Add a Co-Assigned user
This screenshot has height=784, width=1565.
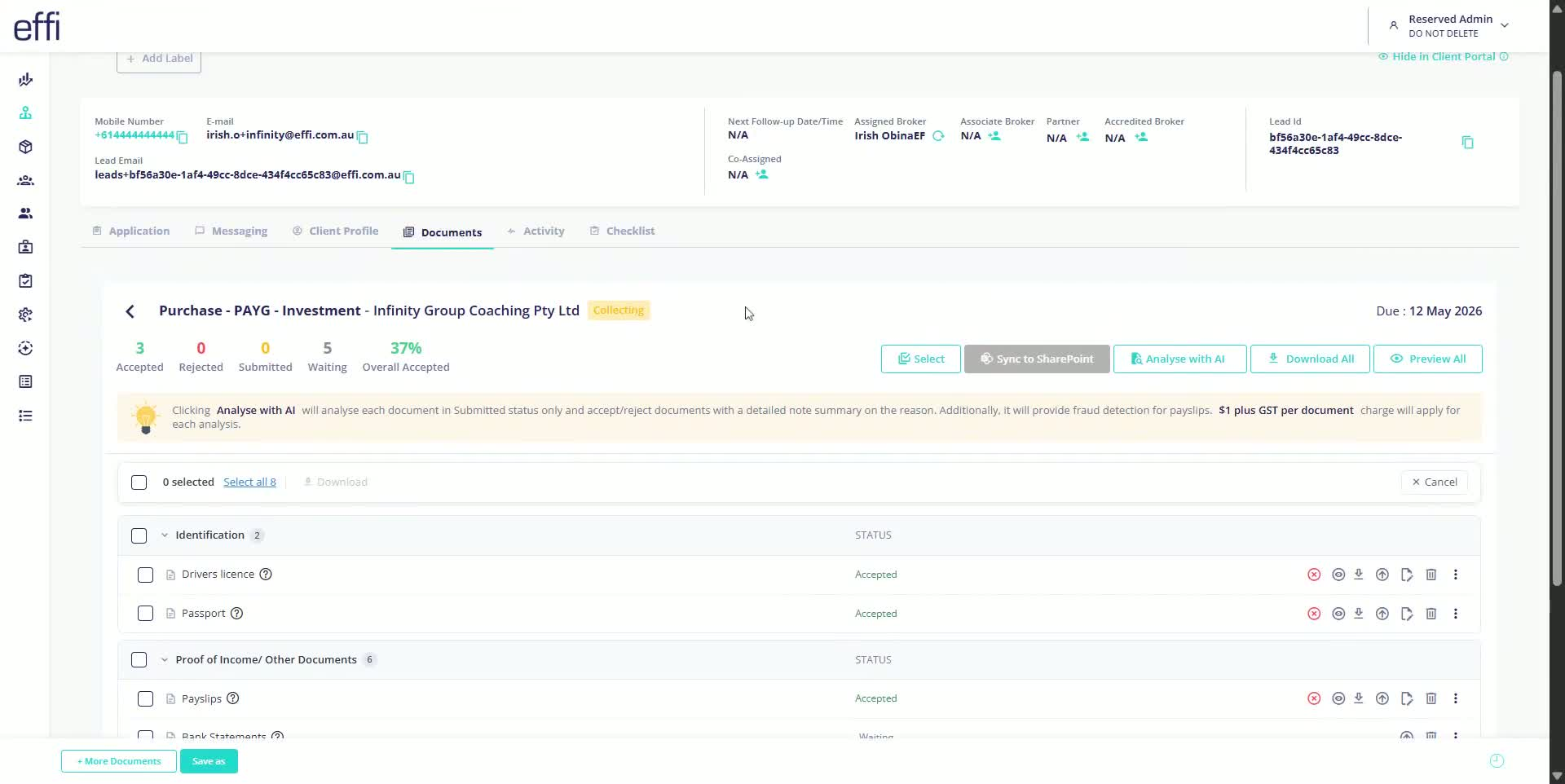click(x=762, y=174)
